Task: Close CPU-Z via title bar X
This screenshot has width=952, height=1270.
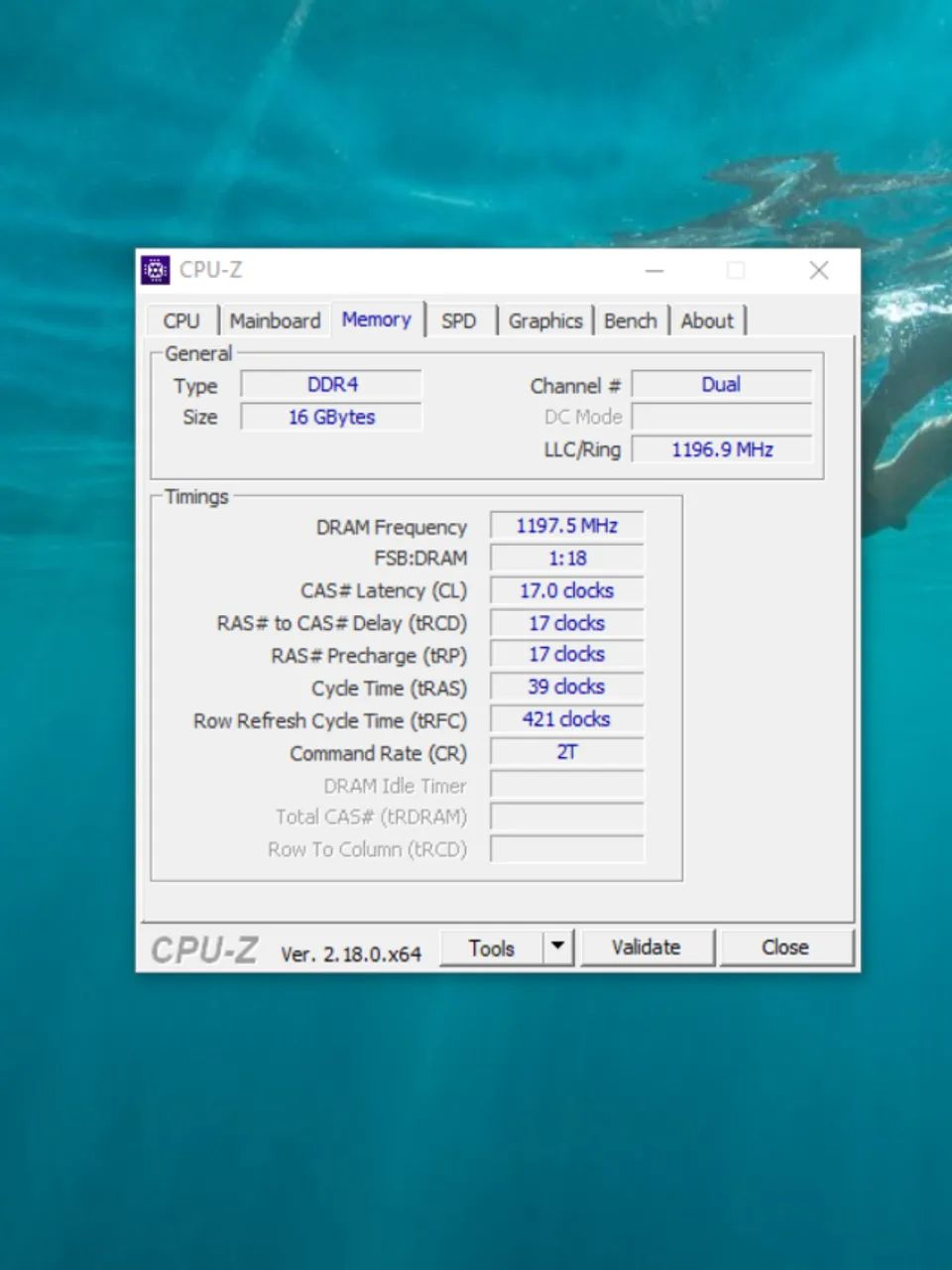Action: pos(819,270)
